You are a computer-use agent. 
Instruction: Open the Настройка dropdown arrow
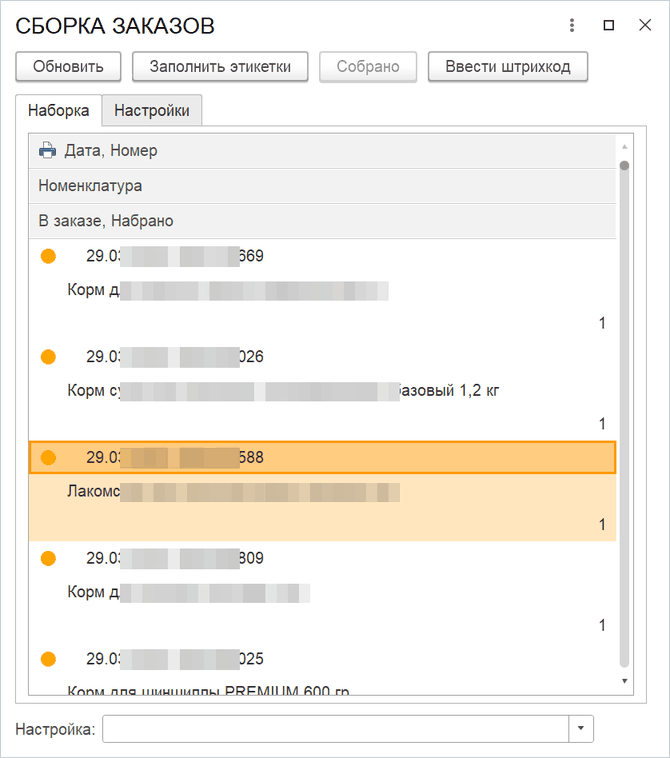pyautogui.click(x=581, y=729)
